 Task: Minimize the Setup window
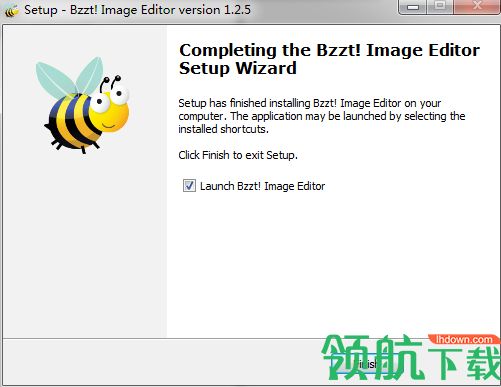click(413, 7)
